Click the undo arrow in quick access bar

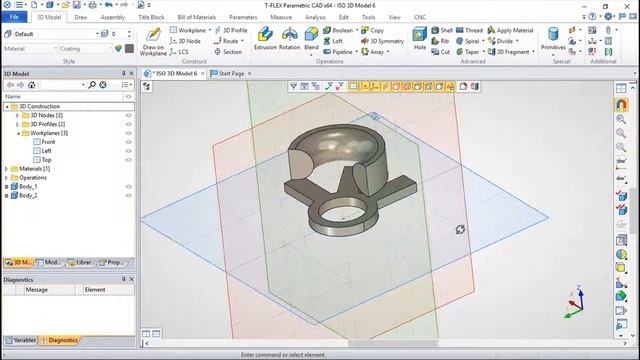click(108, 5)
